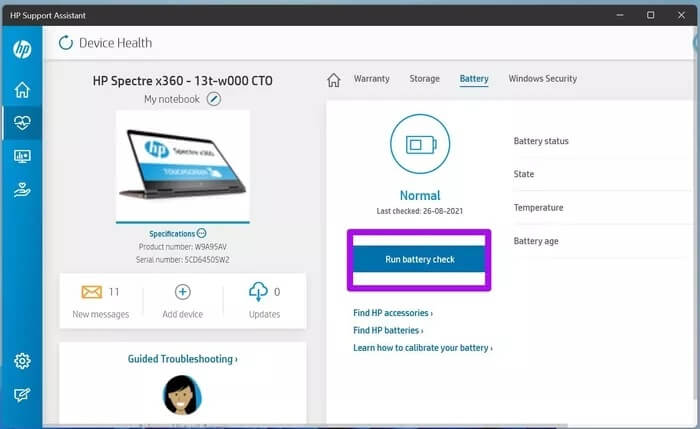Viewport: 700px width, 429px height.
Task: Click the troubleshooting assistant avatar
Action: (x=182, y=395)
